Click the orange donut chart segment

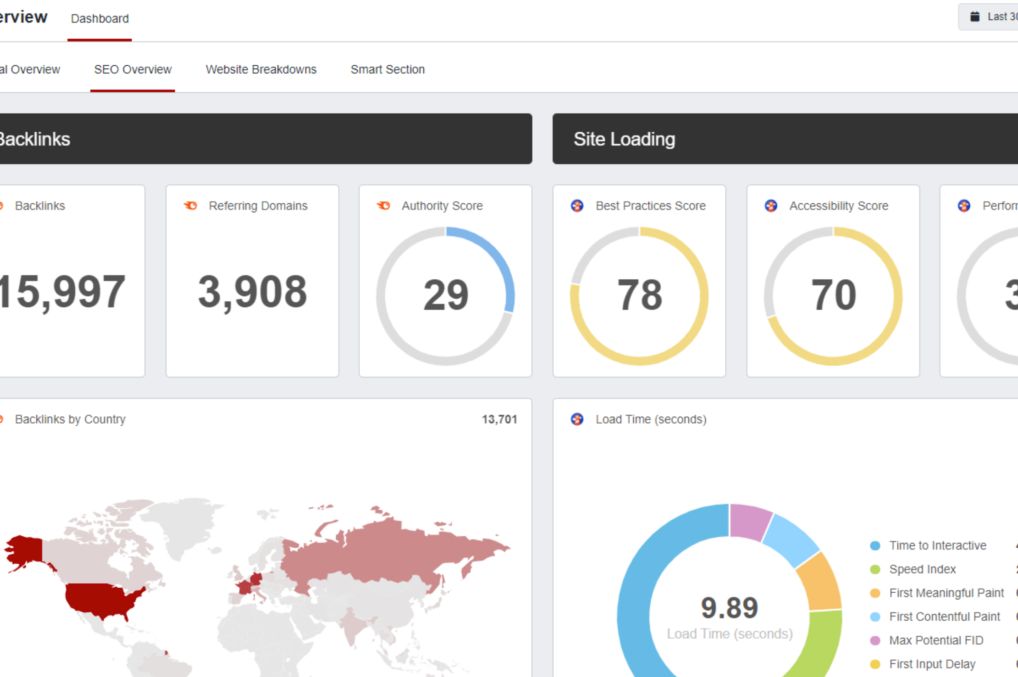click(x=821, y=582)
